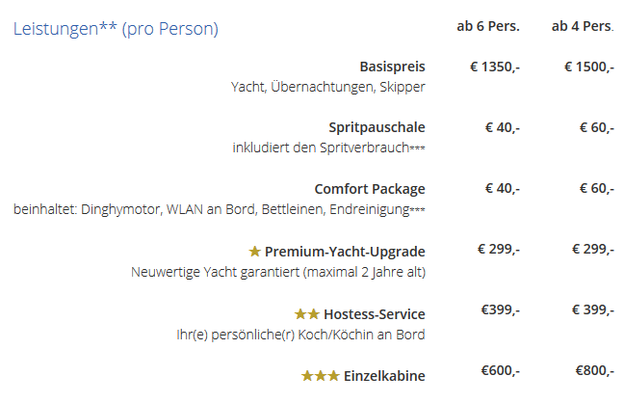Viewport: 624px width, 403px height.
Task: Click the Neuwertige Yacht garantiert description
Action: point(278,272)
